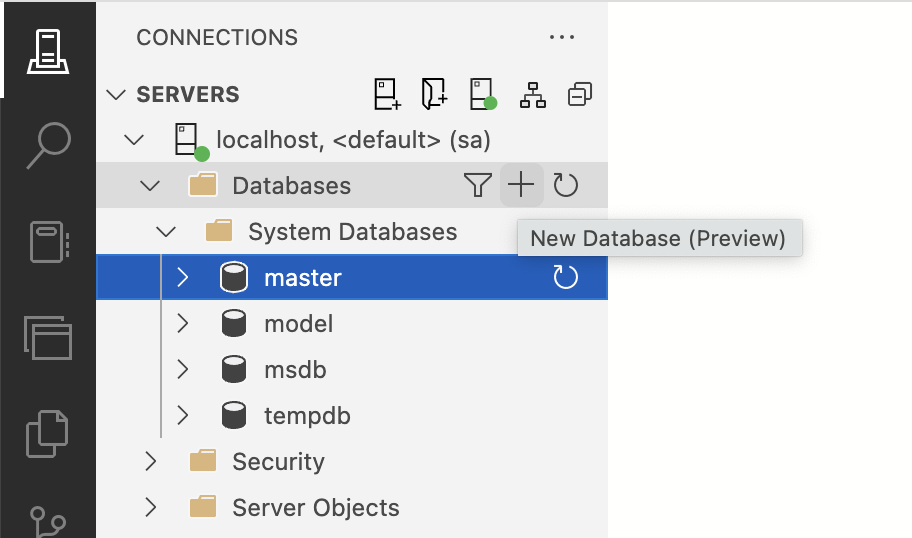Viewport: 912px width, 538px height.
Task: Click the Server Objects folder icon
Action: (203, 506)
